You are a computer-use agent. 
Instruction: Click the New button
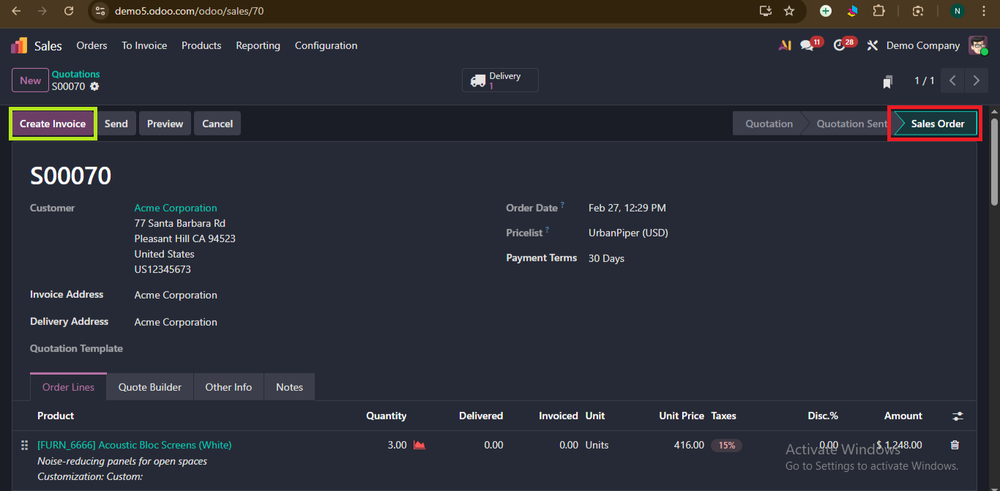[x=31, y=80]
